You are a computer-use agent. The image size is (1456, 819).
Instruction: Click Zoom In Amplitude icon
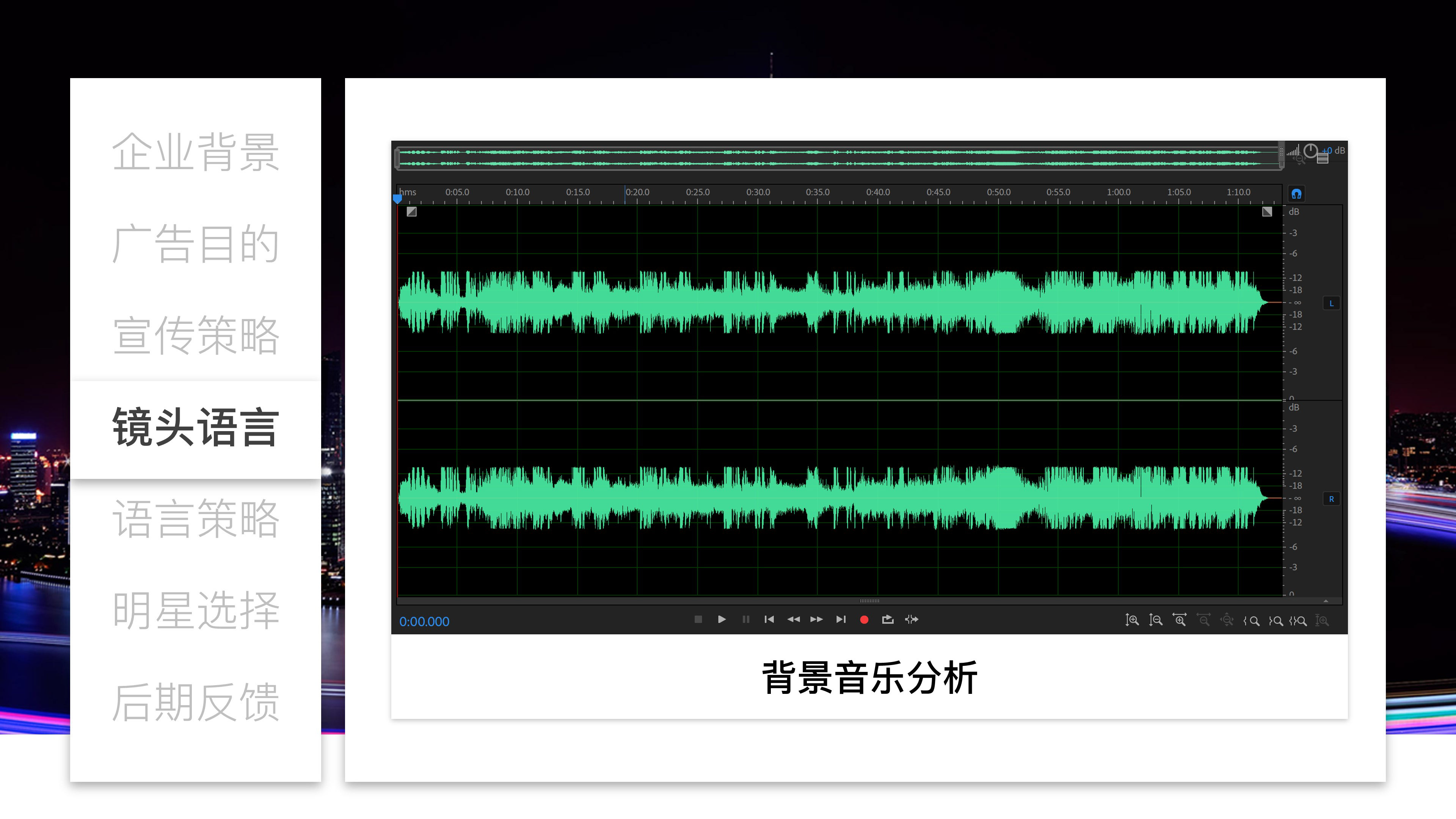pyautogui.click(x=1131, y=620)
